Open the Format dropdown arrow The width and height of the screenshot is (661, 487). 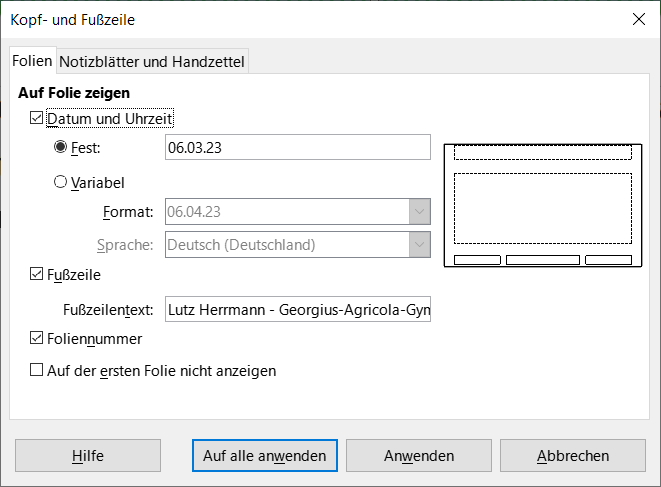419,211
